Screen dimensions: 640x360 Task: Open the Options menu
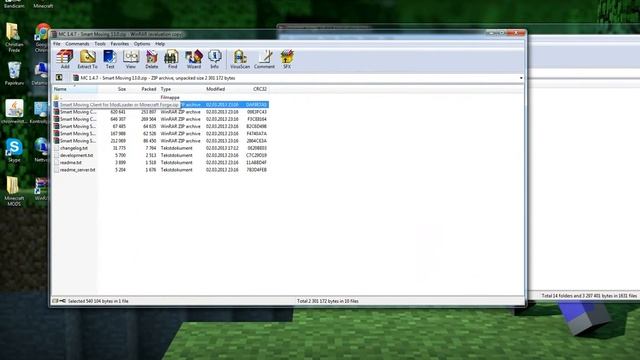[142, 44]
